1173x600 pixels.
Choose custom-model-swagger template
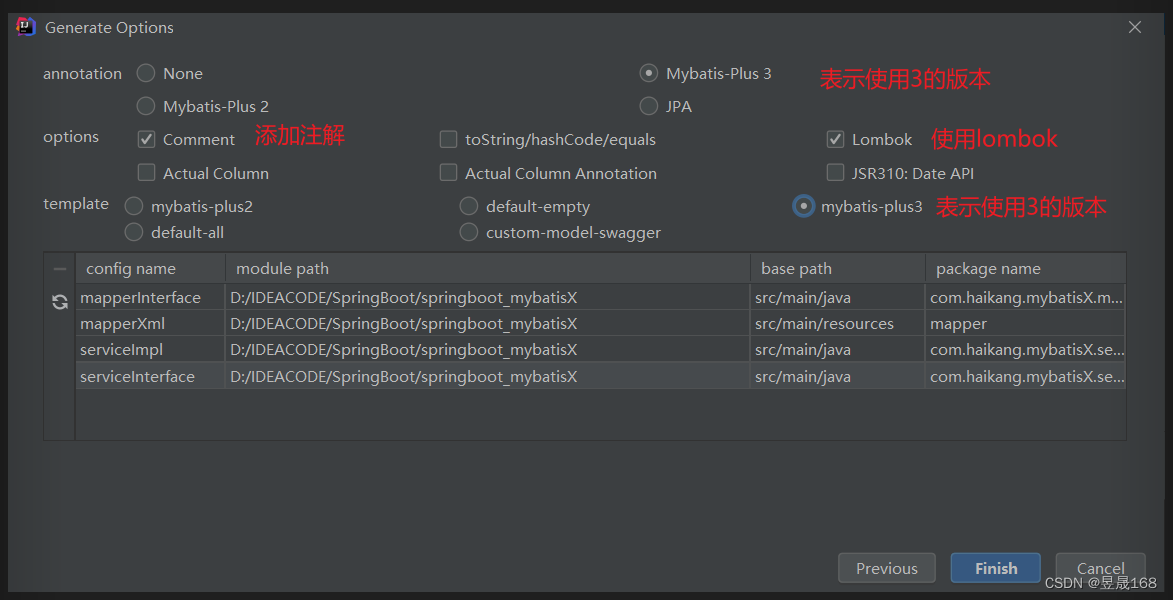click(x=469, y=233)
